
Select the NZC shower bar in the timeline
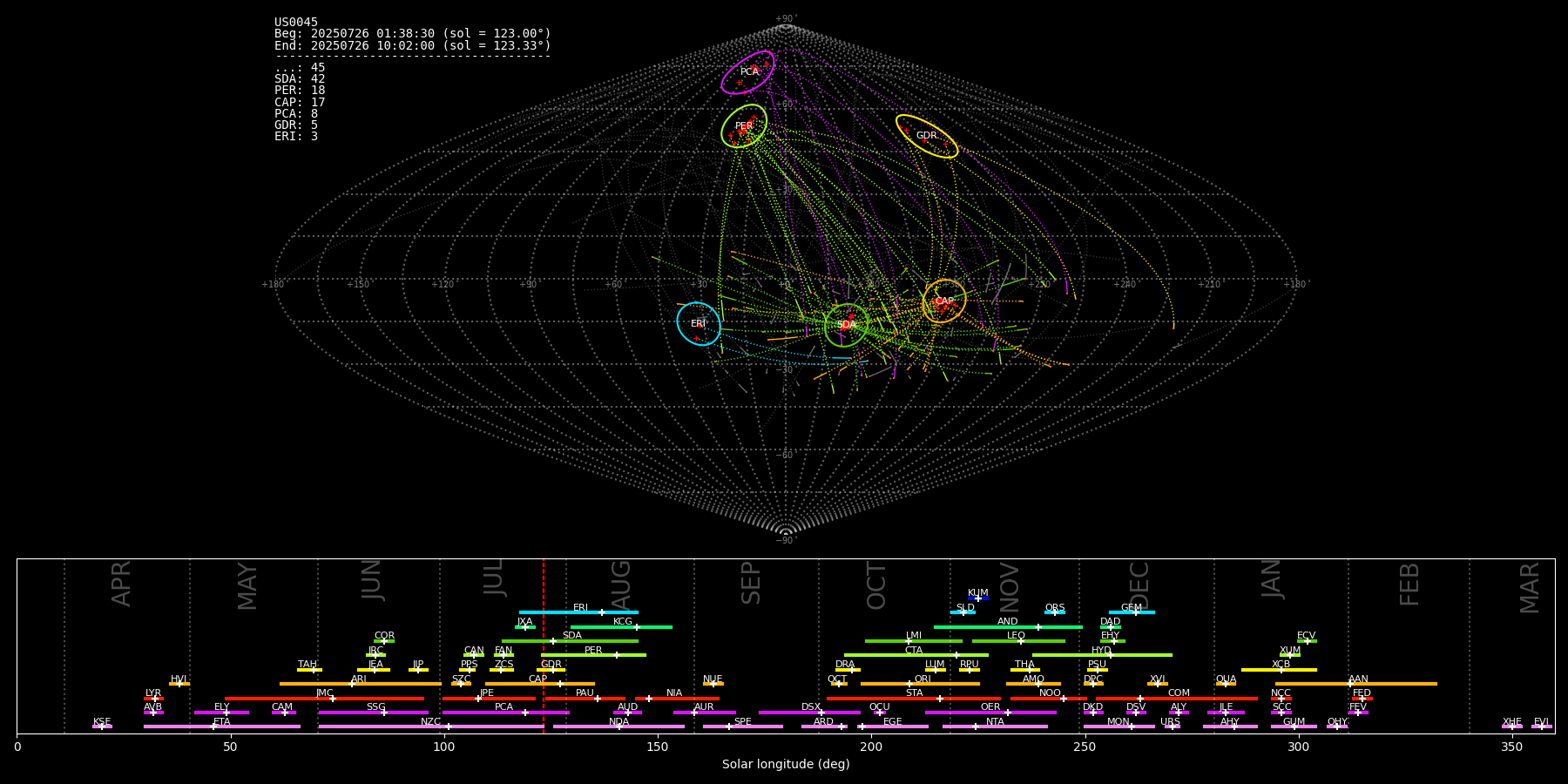(x=431, y=727)
